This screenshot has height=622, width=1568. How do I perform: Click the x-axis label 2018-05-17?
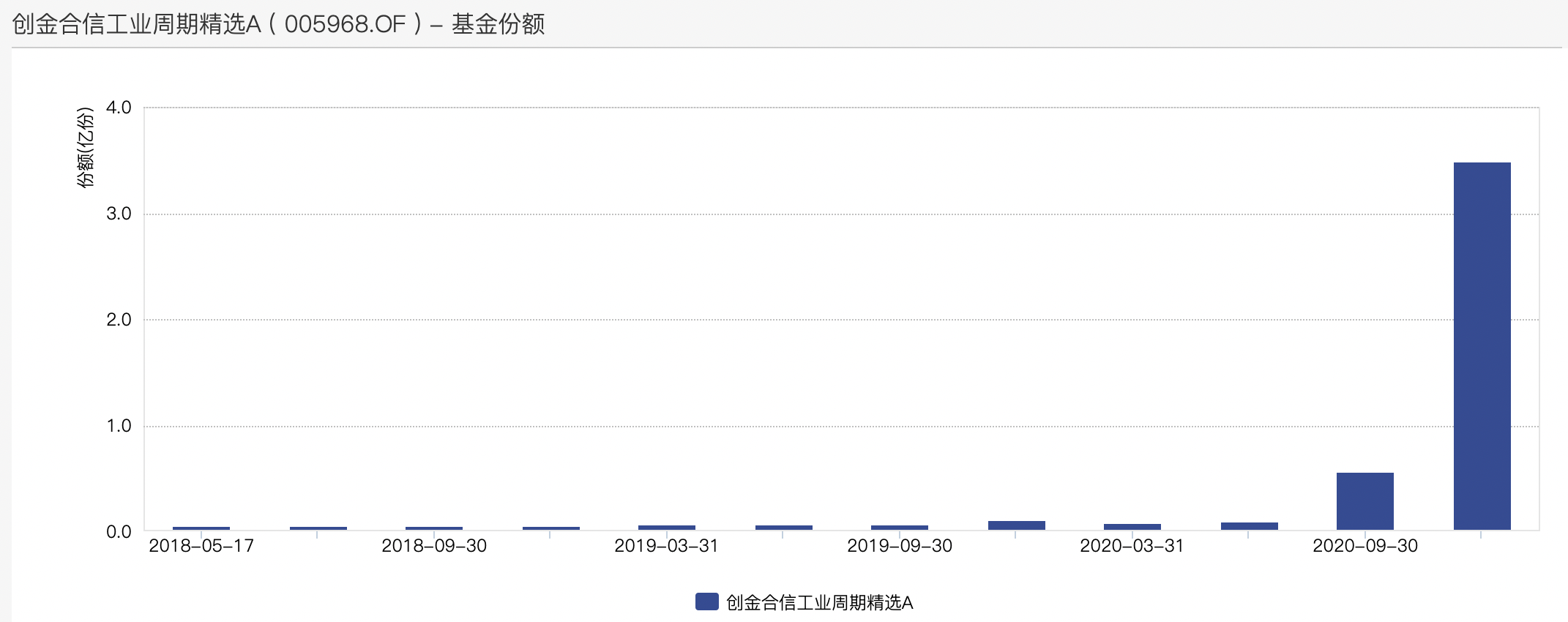201,546
